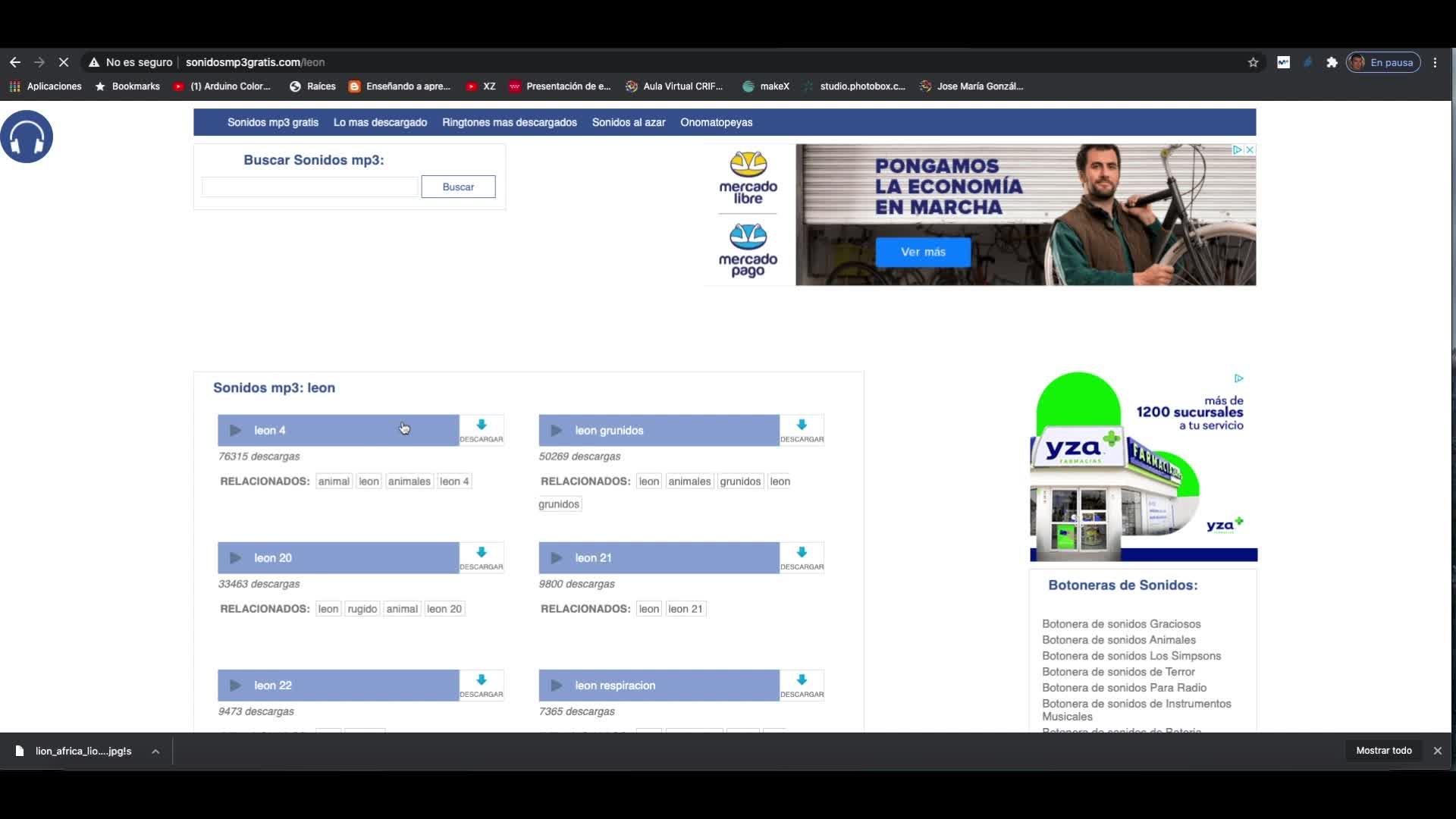Click the Buscar Sonidos mp3 search field
The width and height of the screenshot is (1456, 819).
coord(309,187)
